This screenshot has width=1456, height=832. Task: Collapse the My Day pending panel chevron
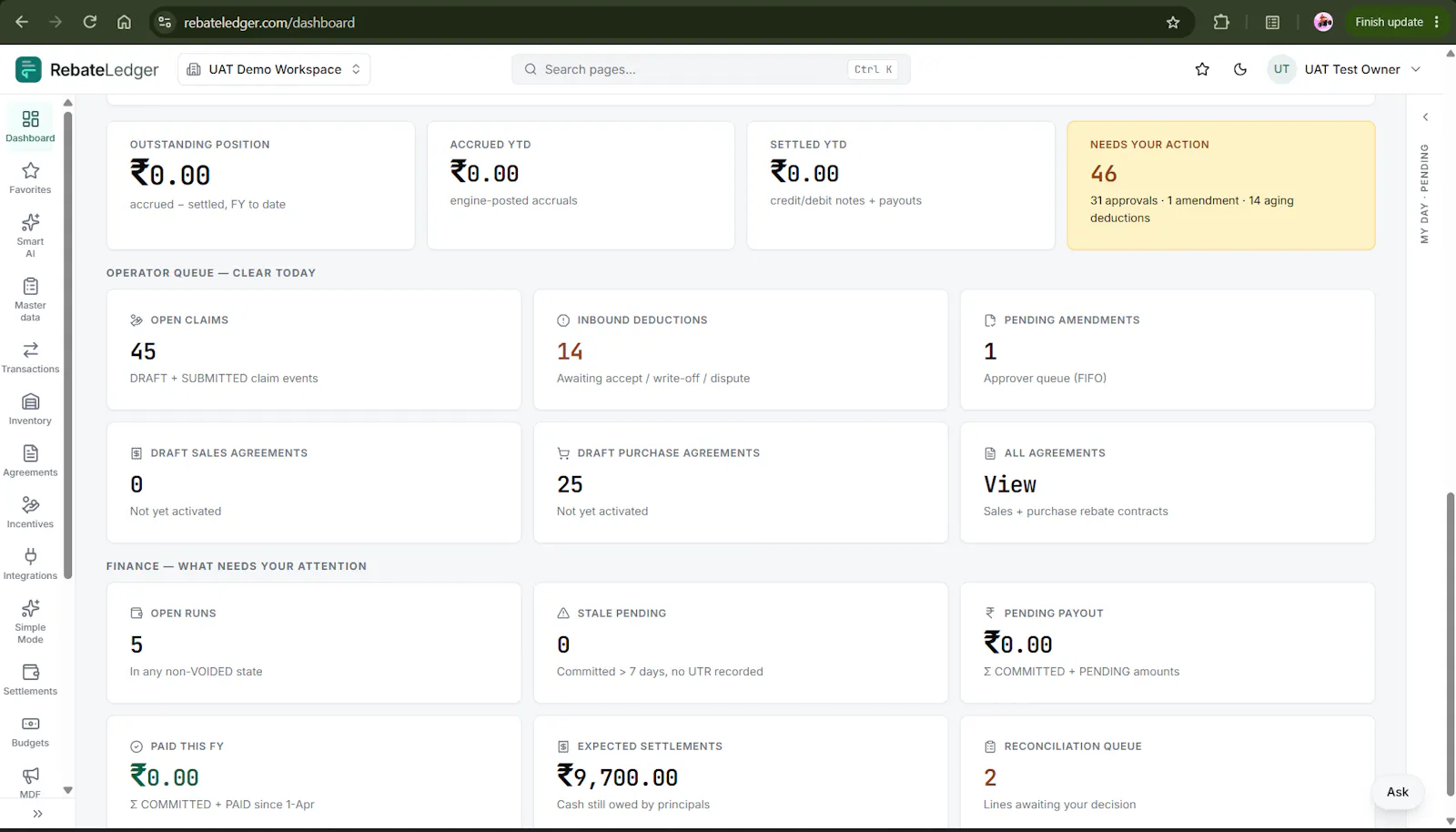click(1425, 117)
